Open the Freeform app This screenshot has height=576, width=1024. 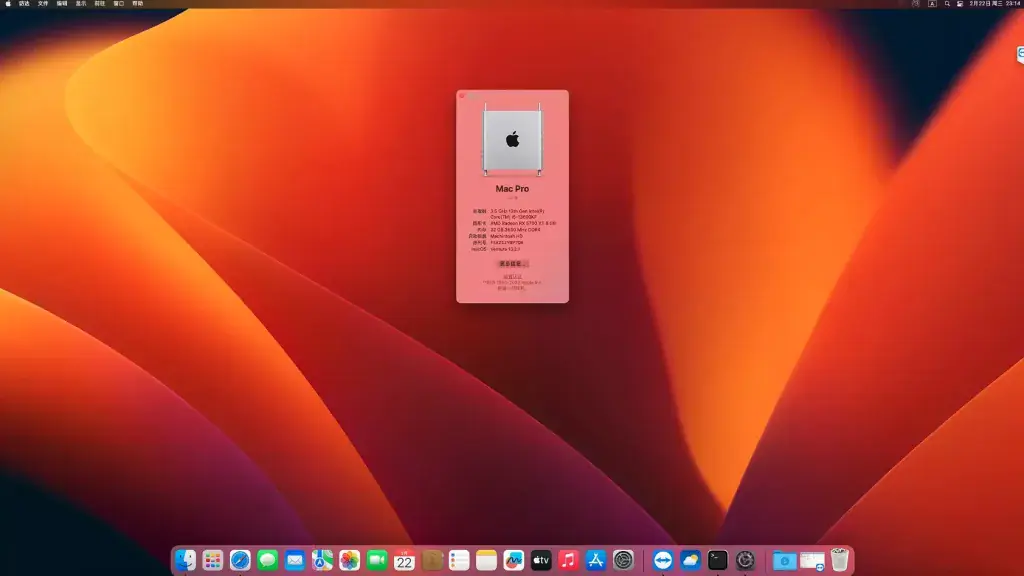point(514,560)
